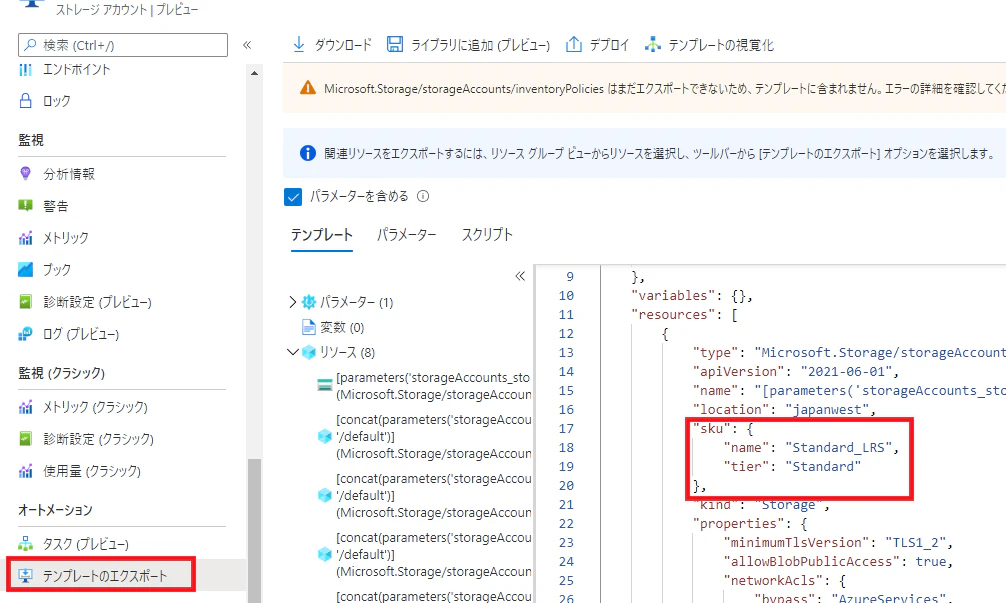This screenshot has height=603, width=1006.
Task: Collapse the リソース (8) tree node
Action: [x=293, y=352]
